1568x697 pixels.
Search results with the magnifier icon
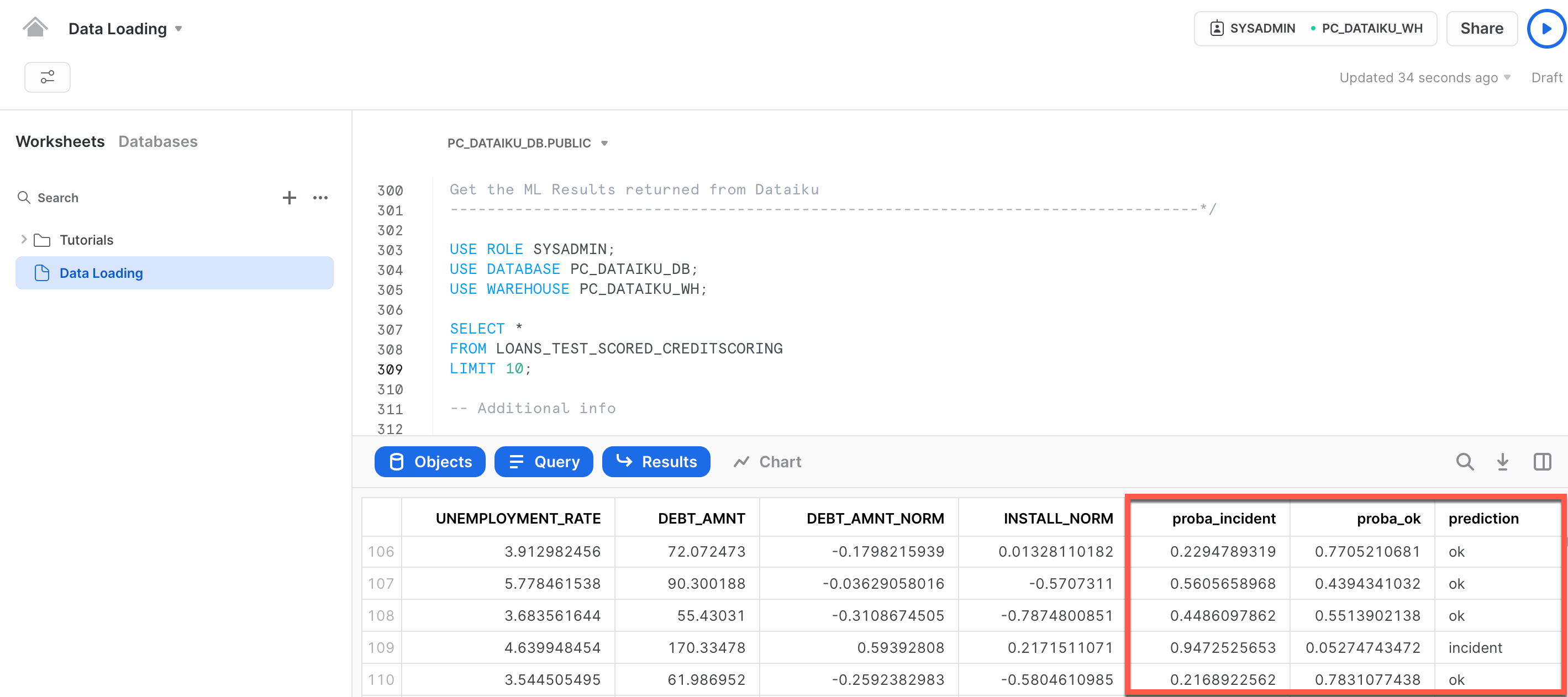tap(1465, 462)
